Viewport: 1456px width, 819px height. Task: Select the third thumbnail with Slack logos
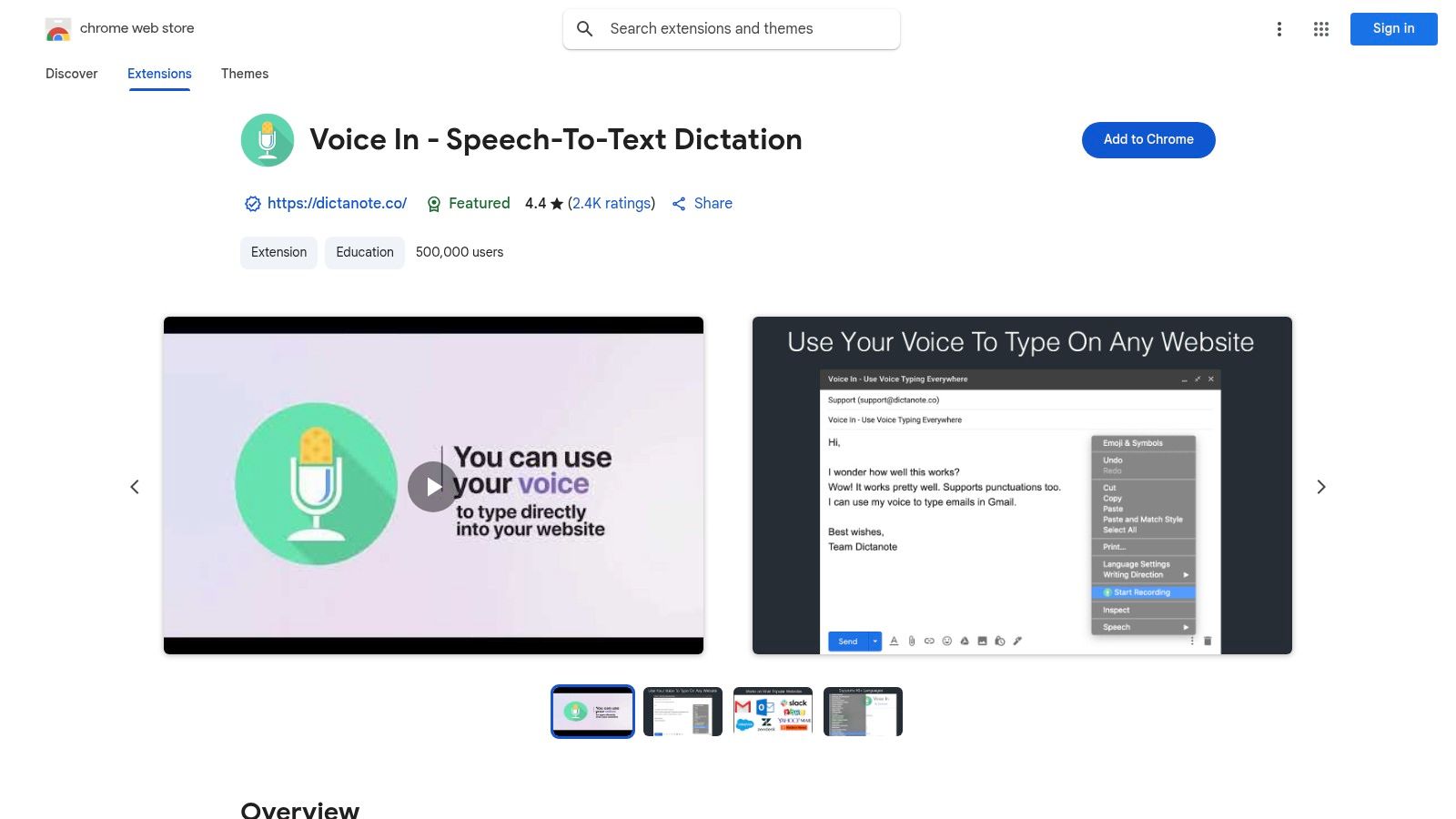773,712
